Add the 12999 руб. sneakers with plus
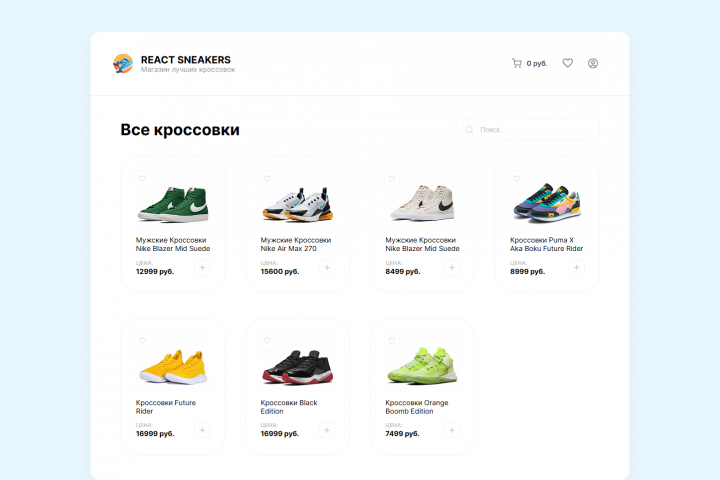Viewport: 720px width, 480px height. coord(202,267)
